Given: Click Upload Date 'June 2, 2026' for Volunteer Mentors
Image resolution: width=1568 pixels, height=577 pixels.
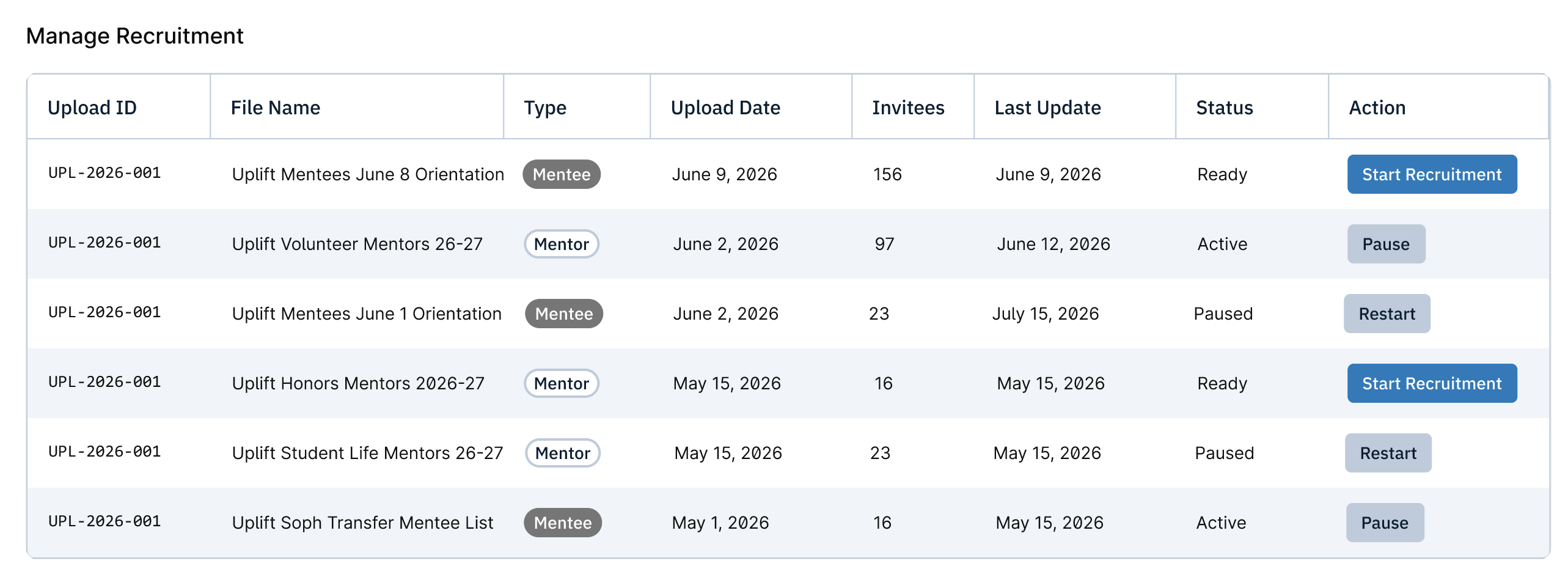Looking at the screenshot, I should [x=726, y=244].
